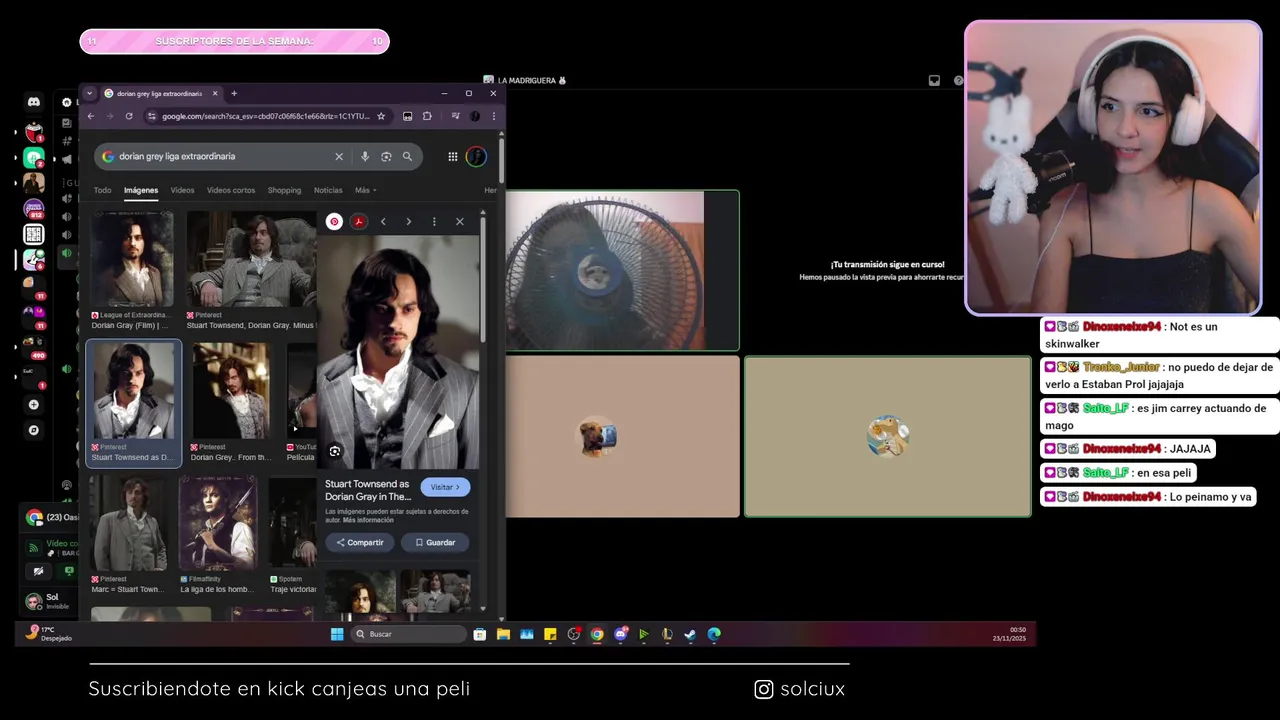The width and height of the screenshot is (1280, 720).
Task: Switch to Todo results tab
Action: (x=102, y=190)
